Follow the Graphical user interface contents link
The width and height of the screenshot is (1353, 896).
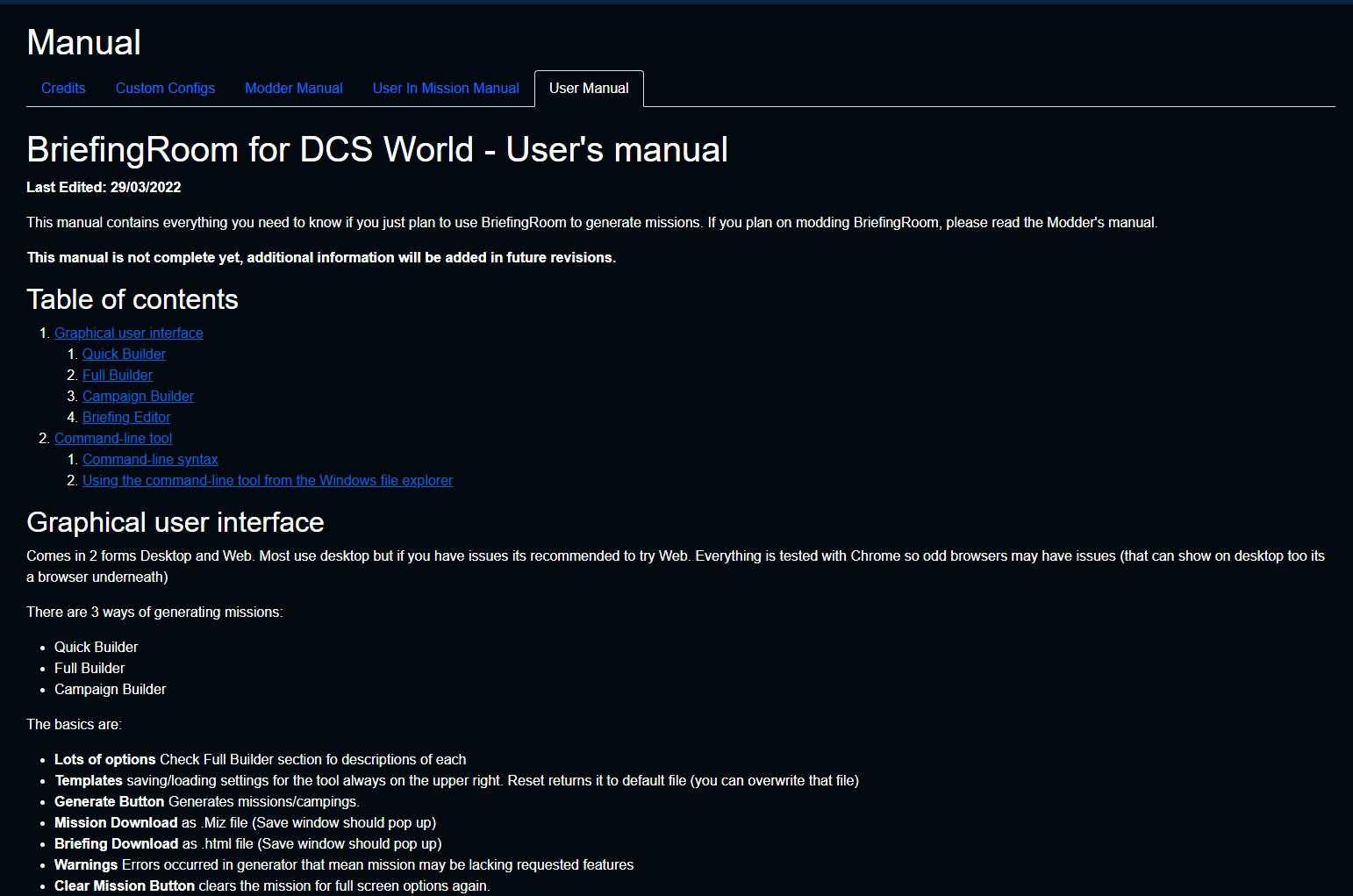pos(128,333)
